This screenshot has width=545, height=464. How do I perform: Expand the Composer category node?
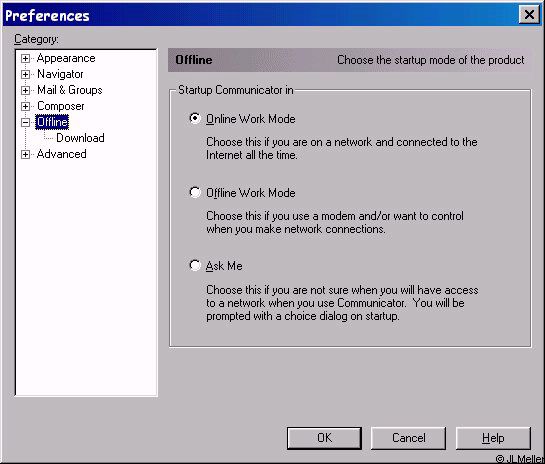pyautogui.click(x=25, y=106)
